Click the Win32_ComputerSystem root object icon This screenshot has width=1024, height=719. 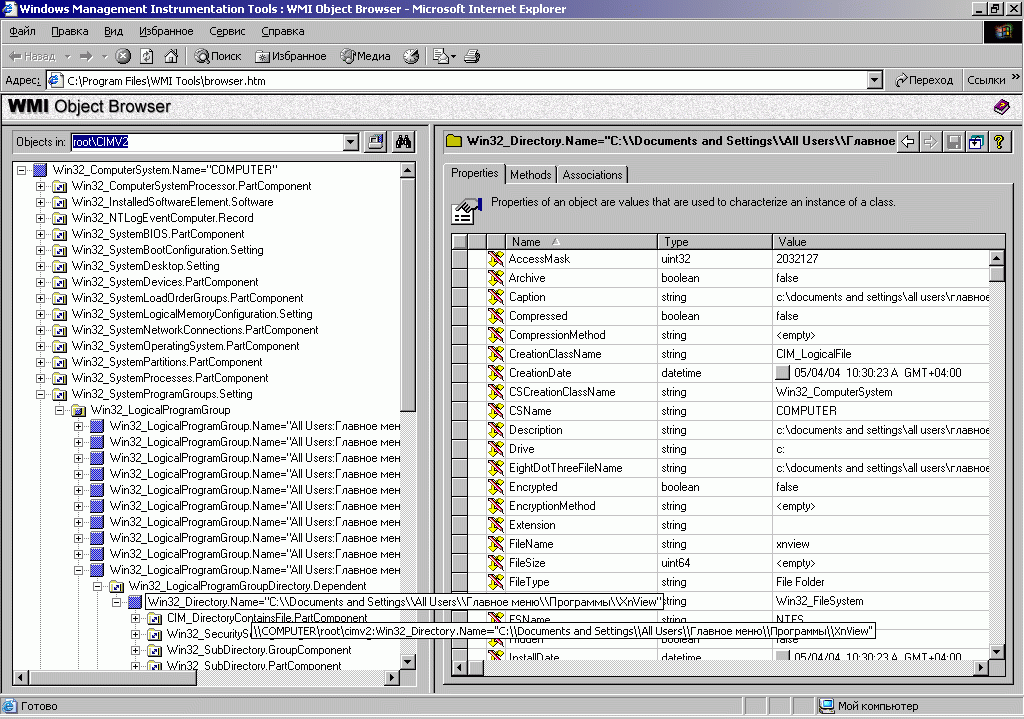(40, 170)
